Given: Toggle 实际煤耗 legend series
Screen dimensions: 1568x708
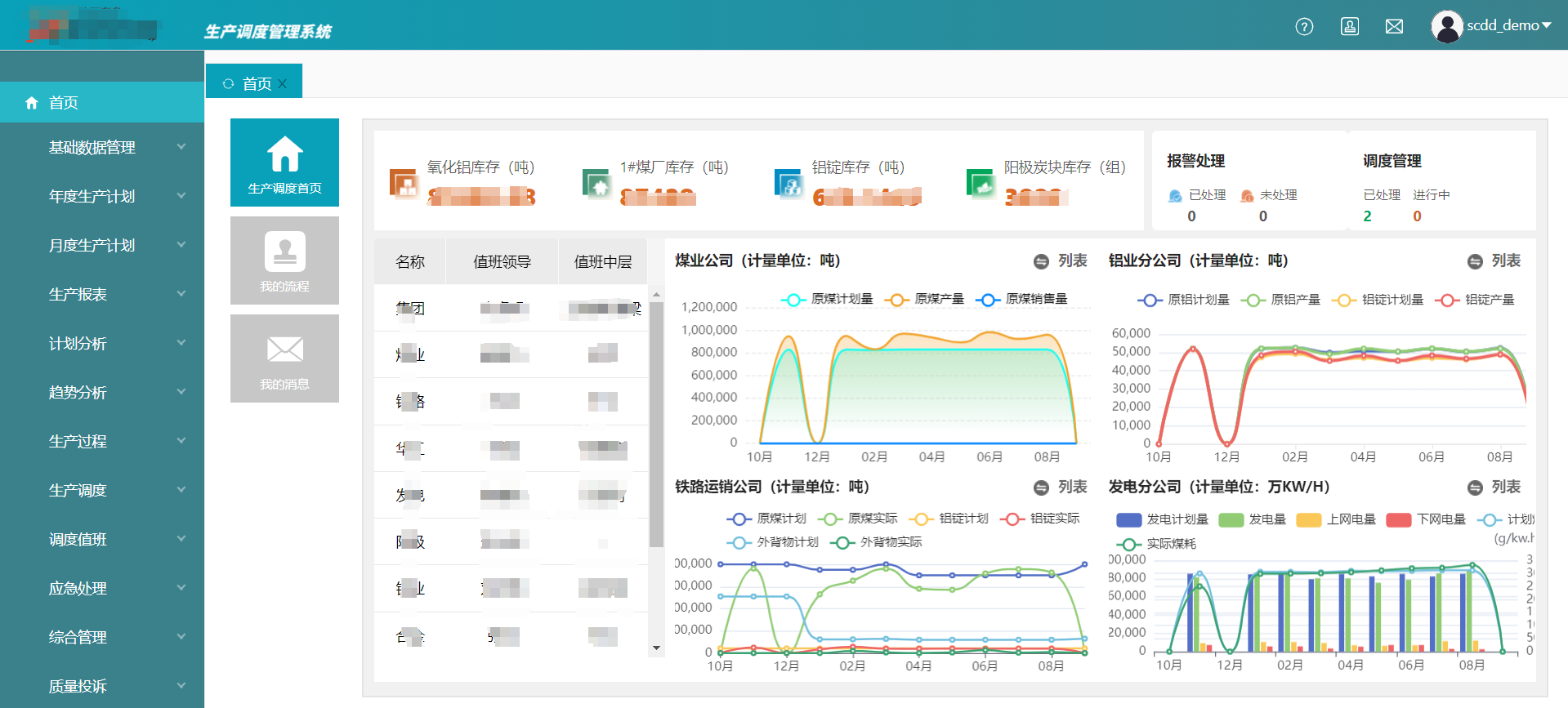Looking at the screenshot, I should click(1156, 544).
